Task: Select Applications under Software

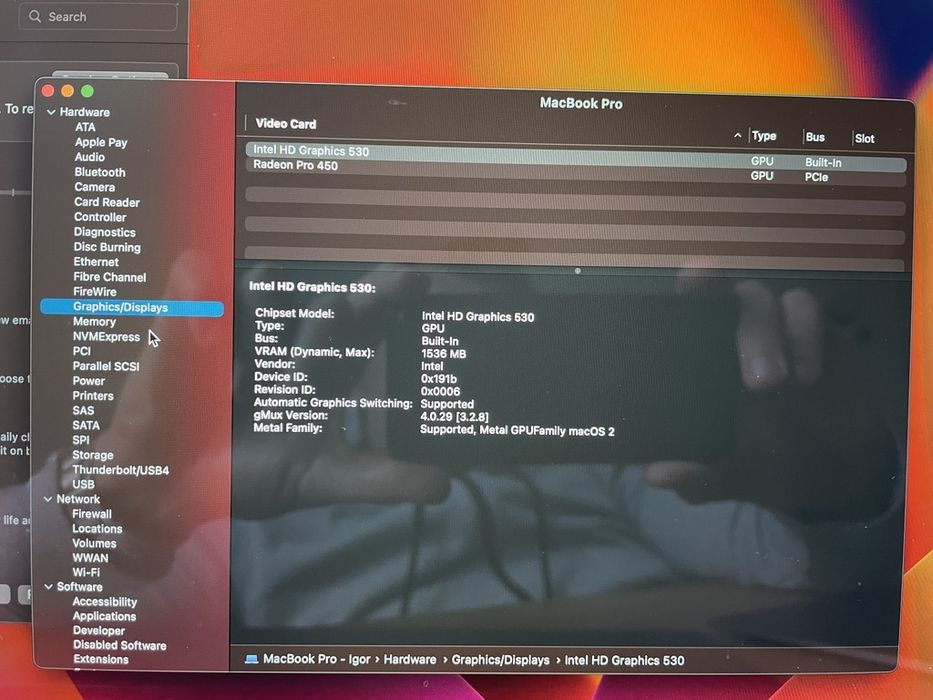Action: pos(104,616)
